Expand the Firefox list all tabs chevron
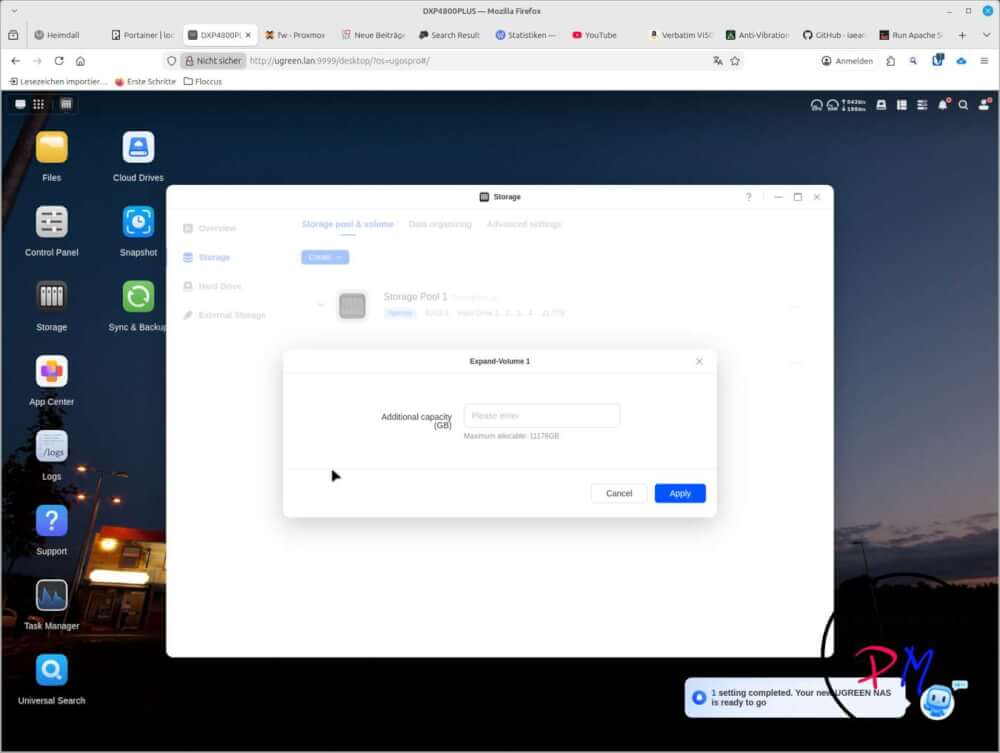This screenshot has width=1000, height=753. [986, 35]
